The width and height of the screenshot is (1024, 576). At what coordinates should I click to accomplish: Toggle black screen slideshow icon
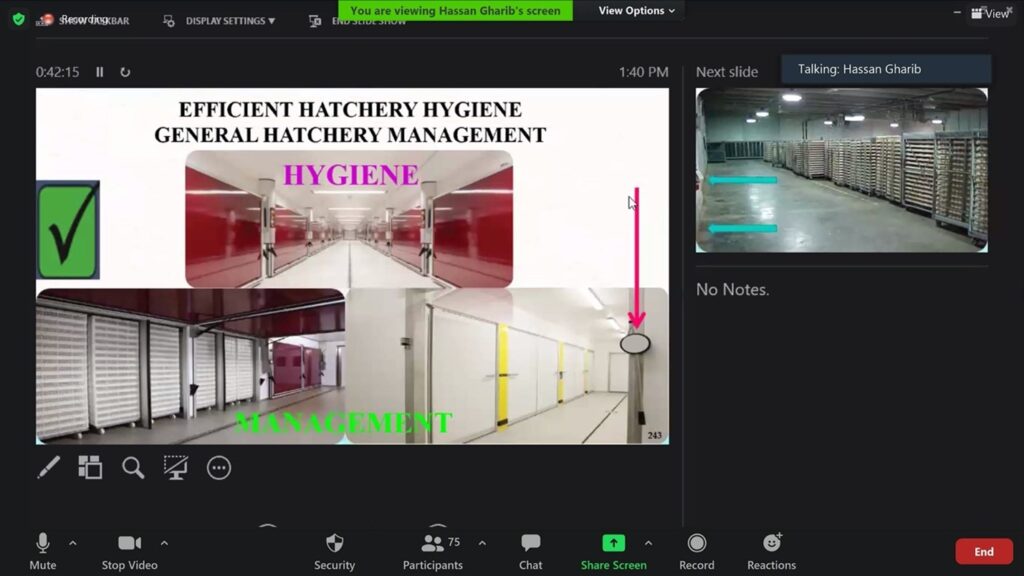(176, 467)
